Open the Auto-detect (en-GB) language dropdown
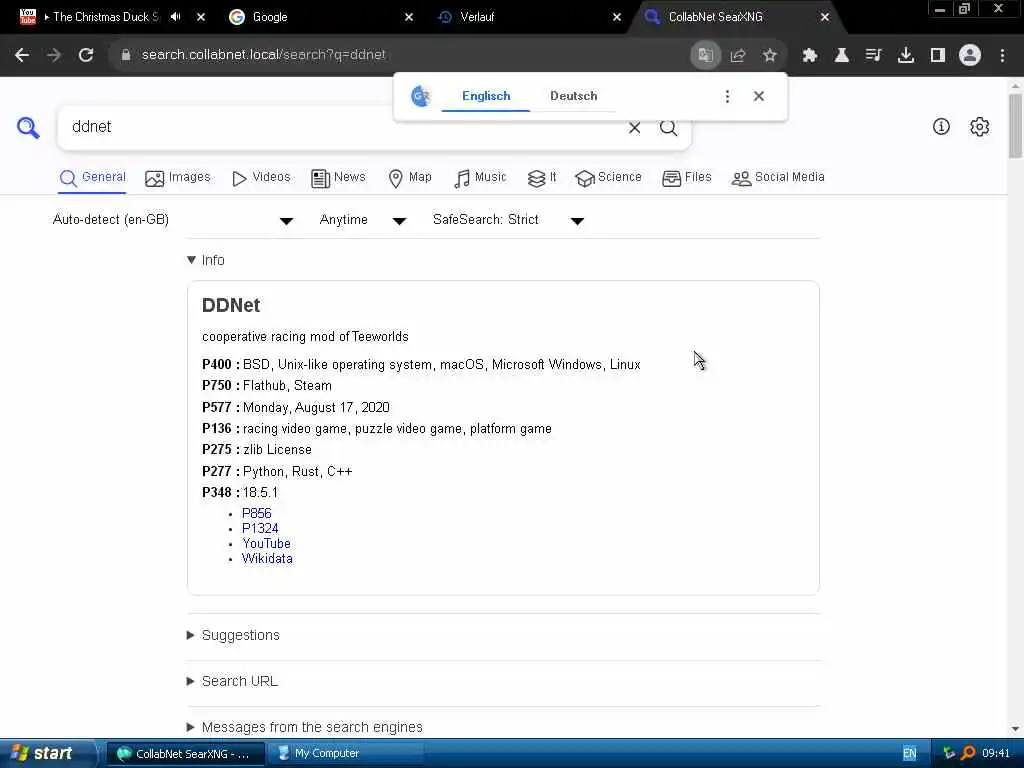Image resolution: width=1024 pixels, height=768 pixels. click(x=172, y=220)
